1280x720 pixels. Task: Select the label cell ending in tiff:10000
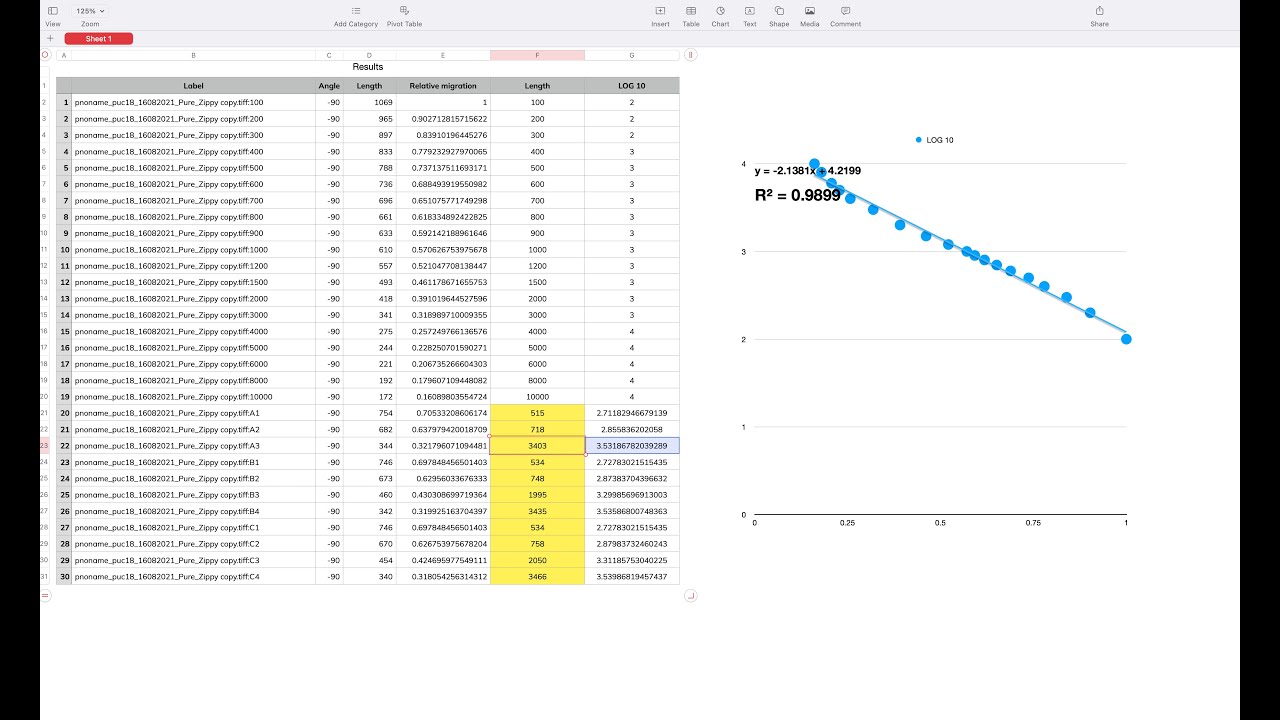193,397
